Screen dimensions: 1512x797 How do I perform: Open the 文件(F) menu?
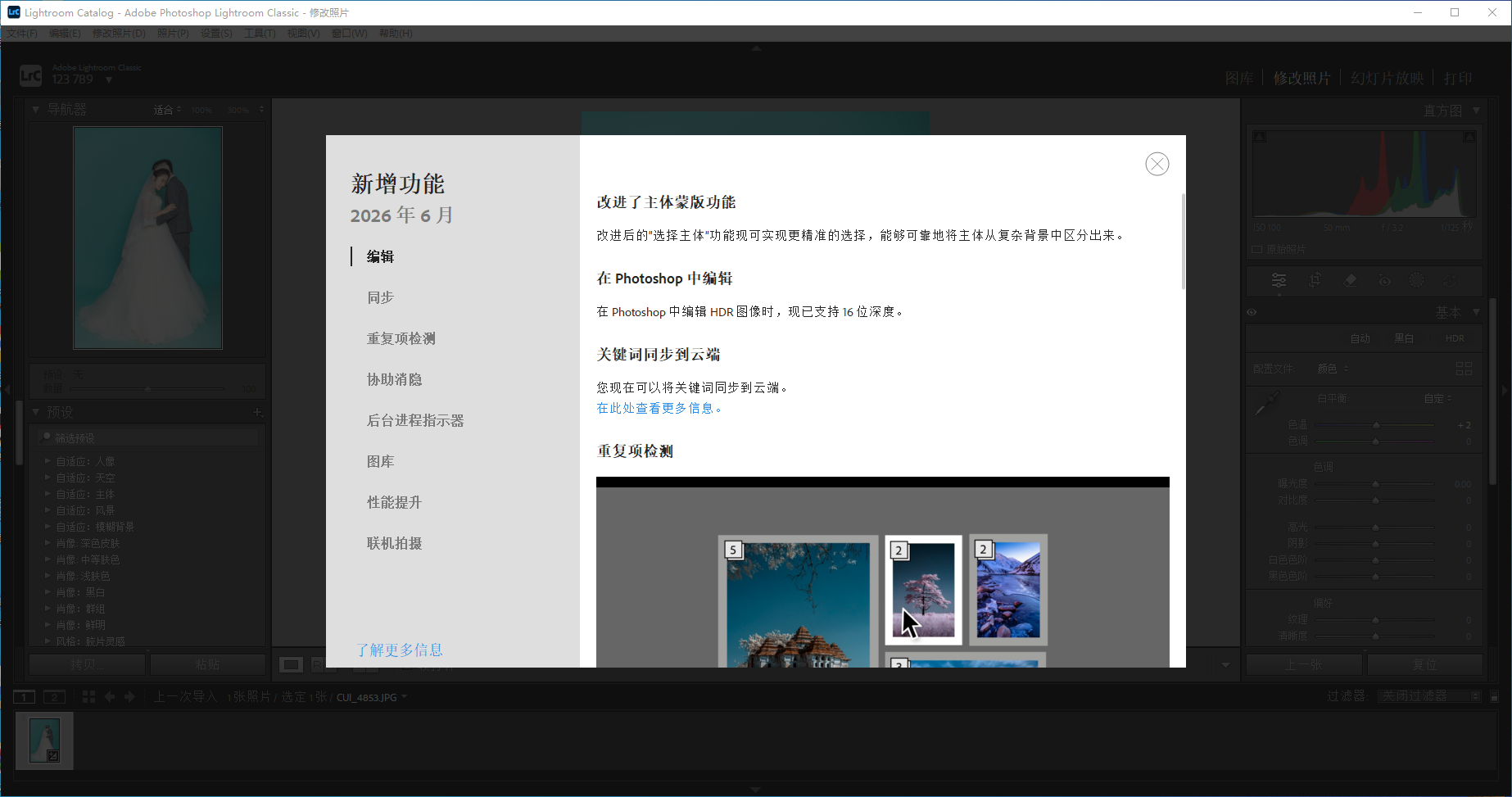pos(22,34)
